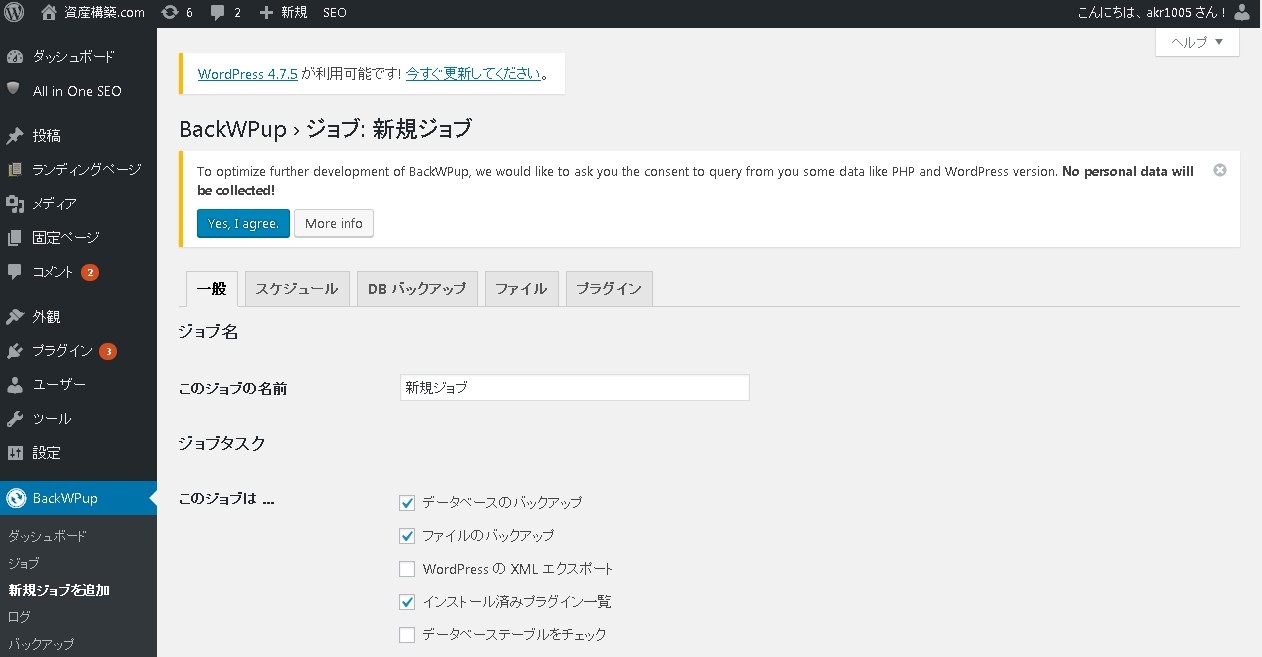Uncheck ファイルのバックアップ checkbox

pos(407,536)
